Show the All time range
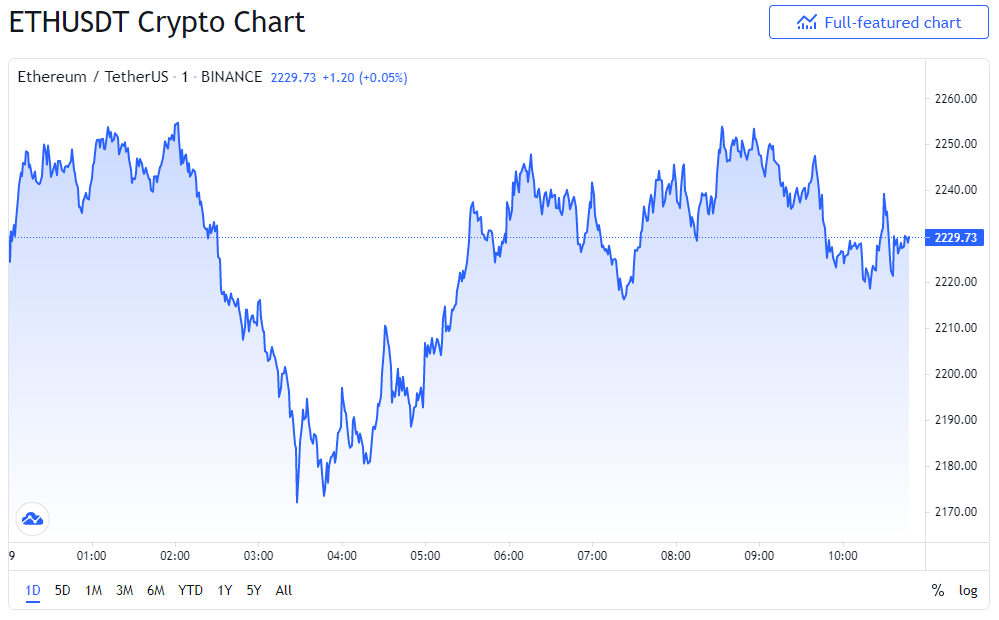This screenshot has width=999, height=620. pos(284,590)
